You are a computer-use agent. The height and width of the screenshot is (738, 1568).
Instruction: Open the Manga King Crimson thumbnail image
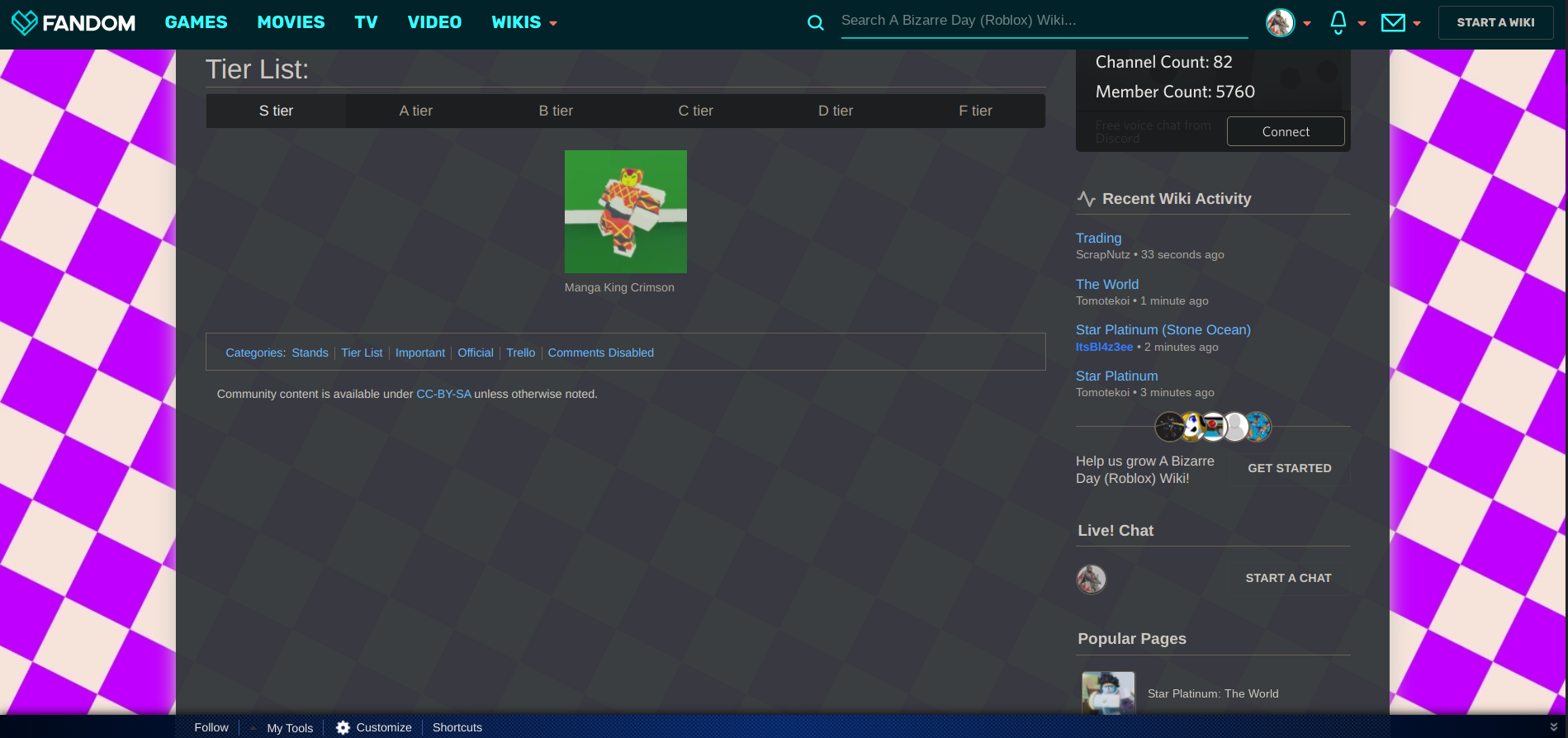626,211
